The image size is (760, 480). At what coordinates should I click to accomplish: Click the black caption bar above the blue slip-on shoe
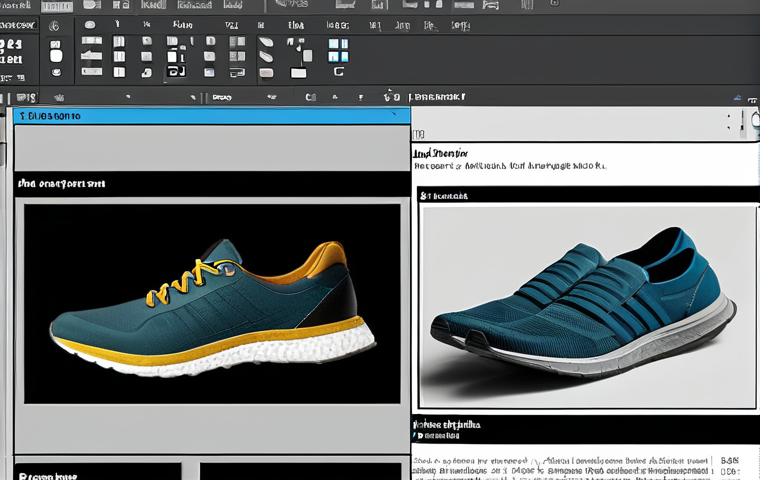click(588, 195)
